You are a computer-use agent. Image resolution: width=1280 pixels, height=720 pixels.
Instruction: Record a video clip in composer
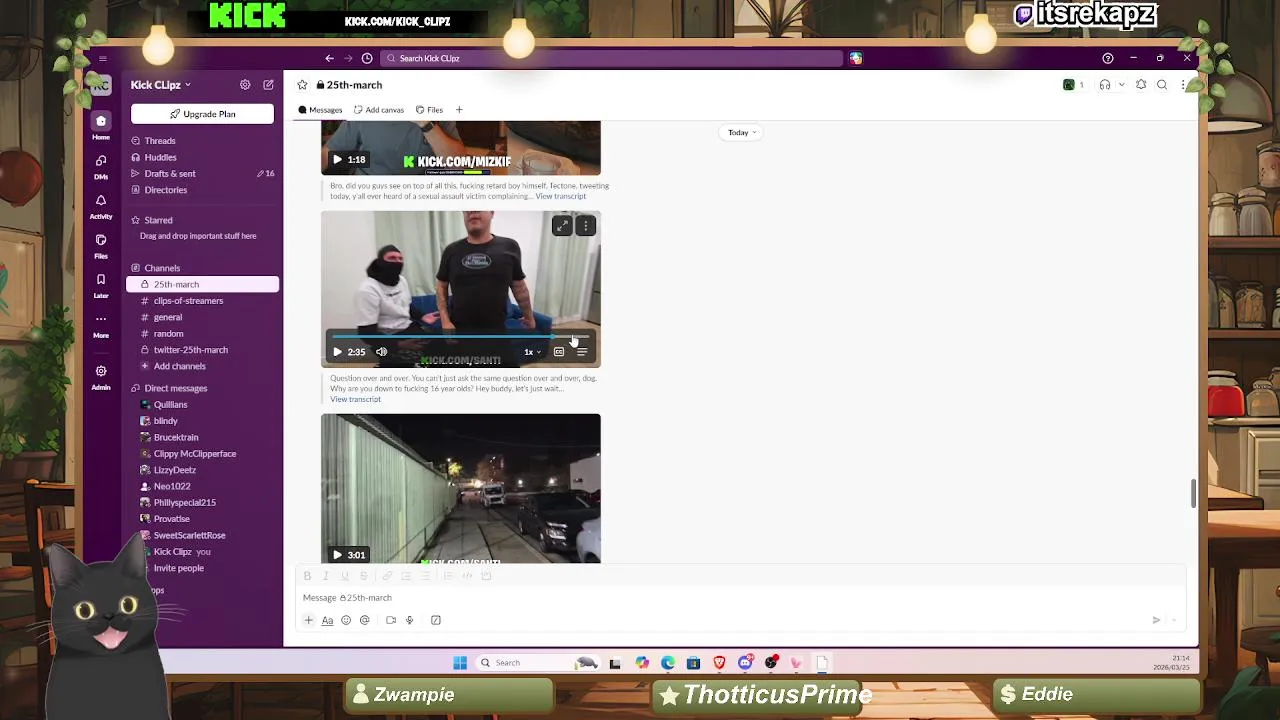(x=391, y=620)
